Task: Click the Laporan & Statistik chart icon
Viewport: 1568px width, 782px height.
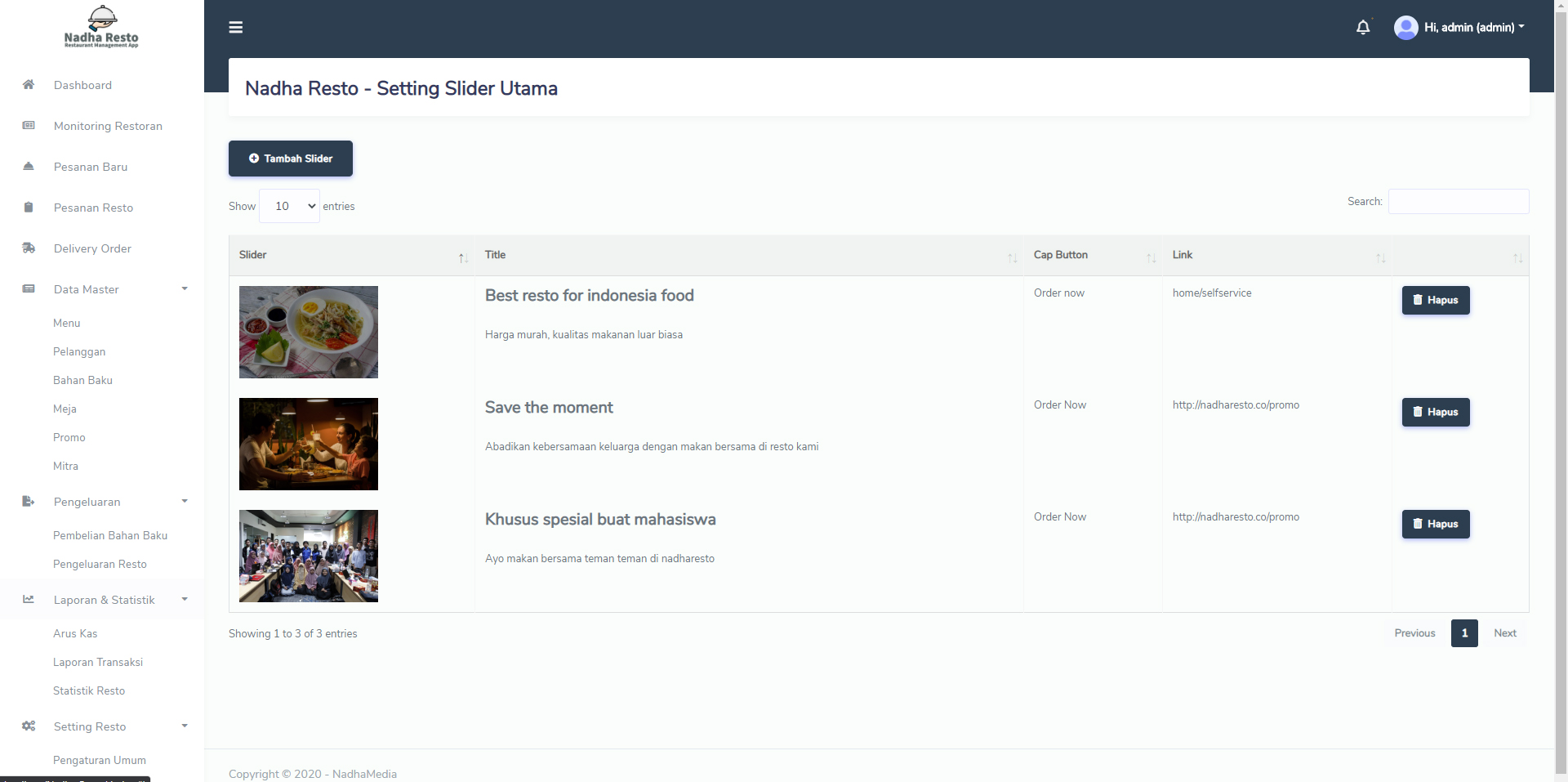Action: 29,600
